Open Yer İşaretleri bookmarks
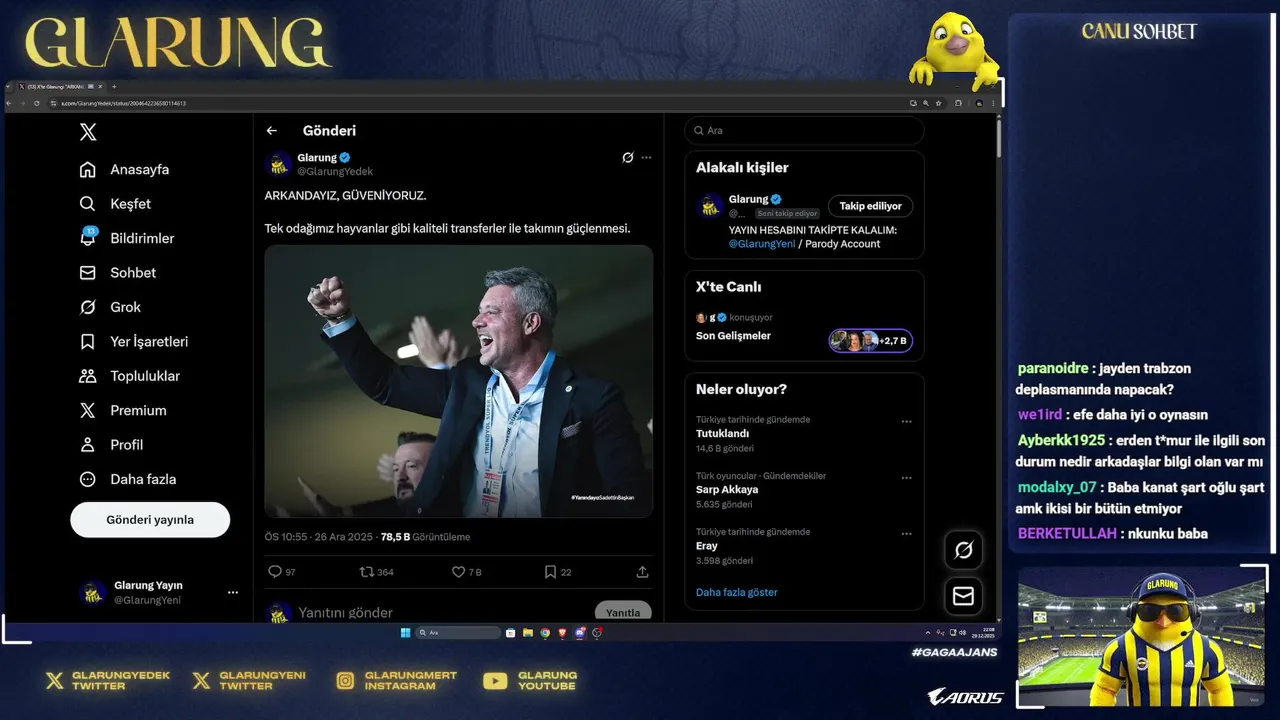The image size is (1280, 720). click(x=134, y=342)
